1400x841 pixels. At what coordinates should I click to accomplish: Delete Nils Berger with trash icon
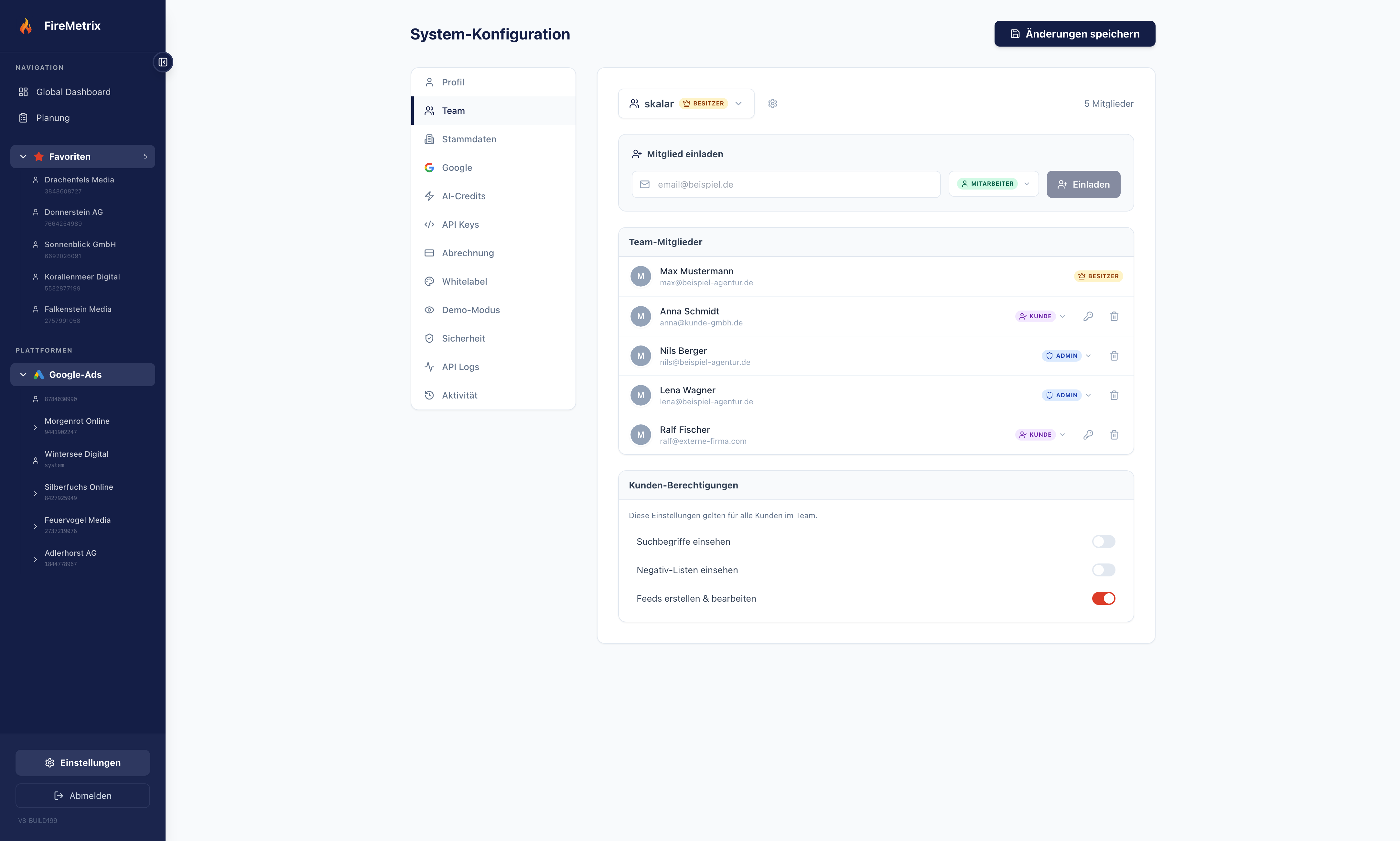tap(1114, 356)
